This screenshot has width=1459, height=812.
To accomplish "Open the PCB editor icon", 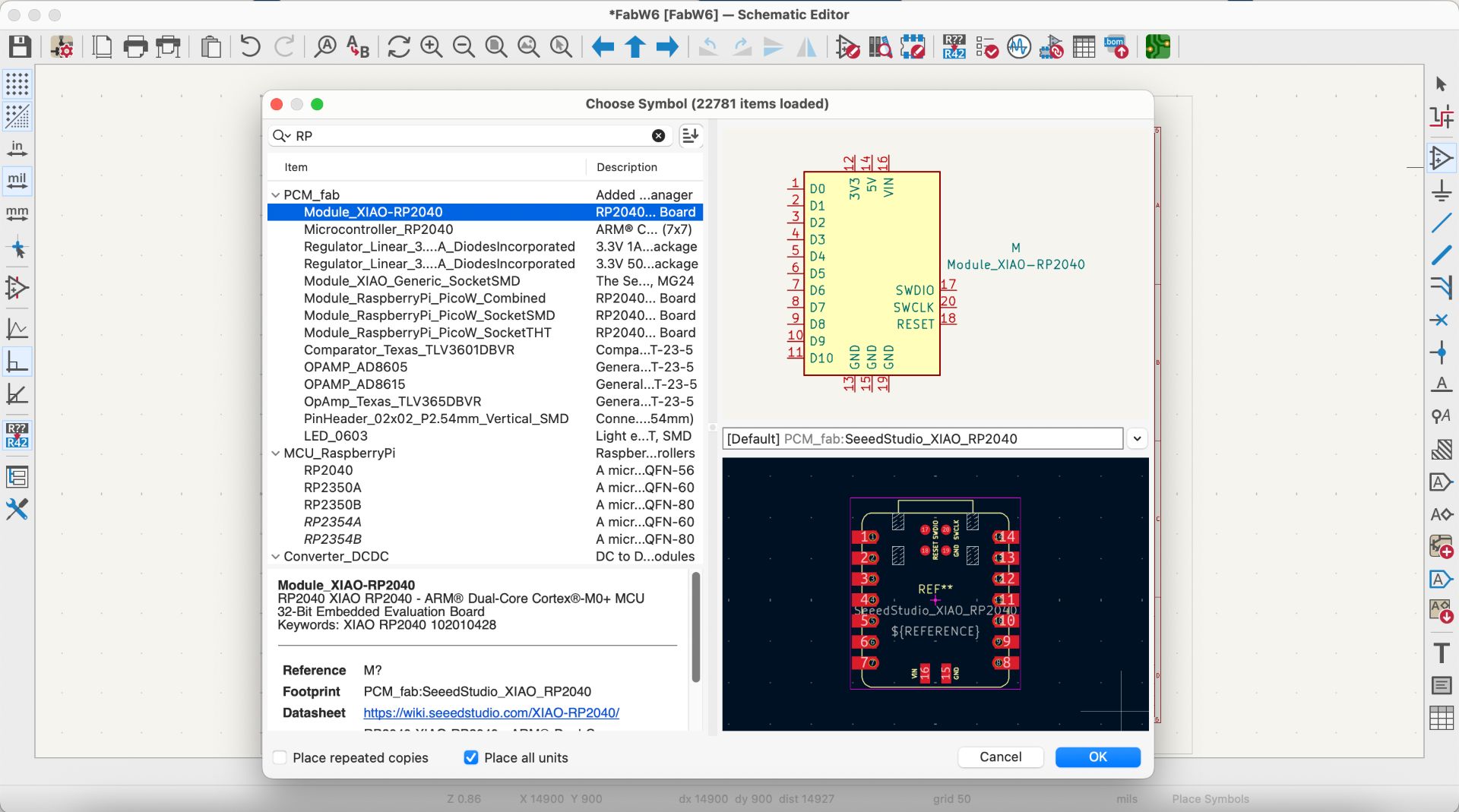I will tap(1157, 47).
